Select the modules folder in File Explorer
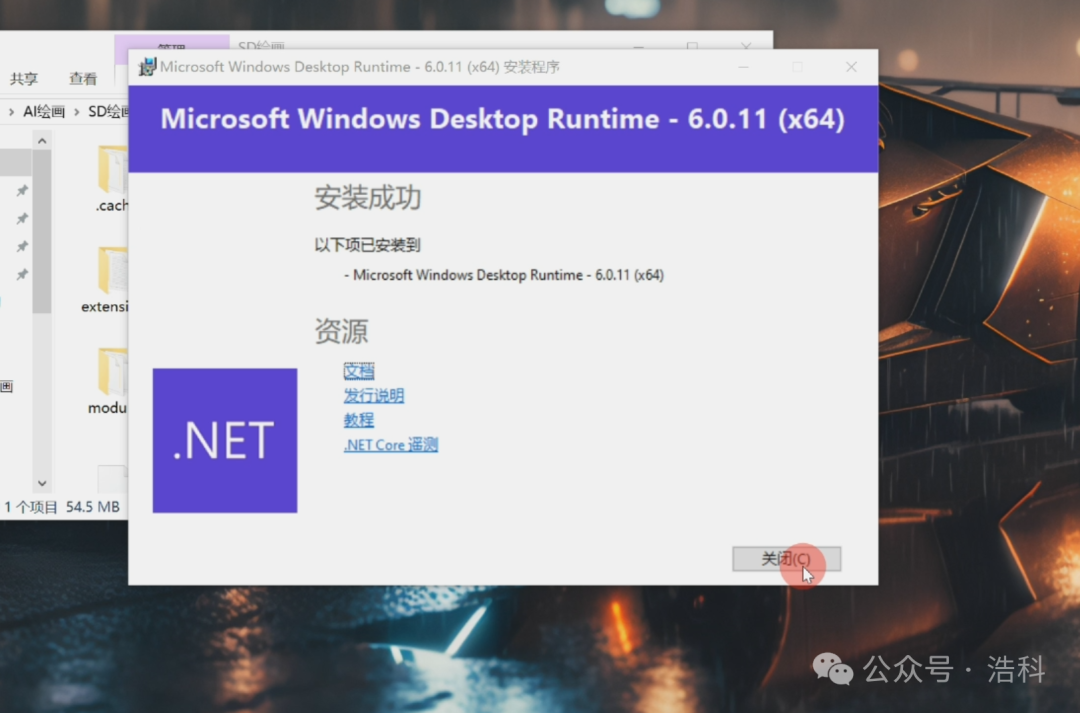1080x713 pixels. tap(109, 381)
